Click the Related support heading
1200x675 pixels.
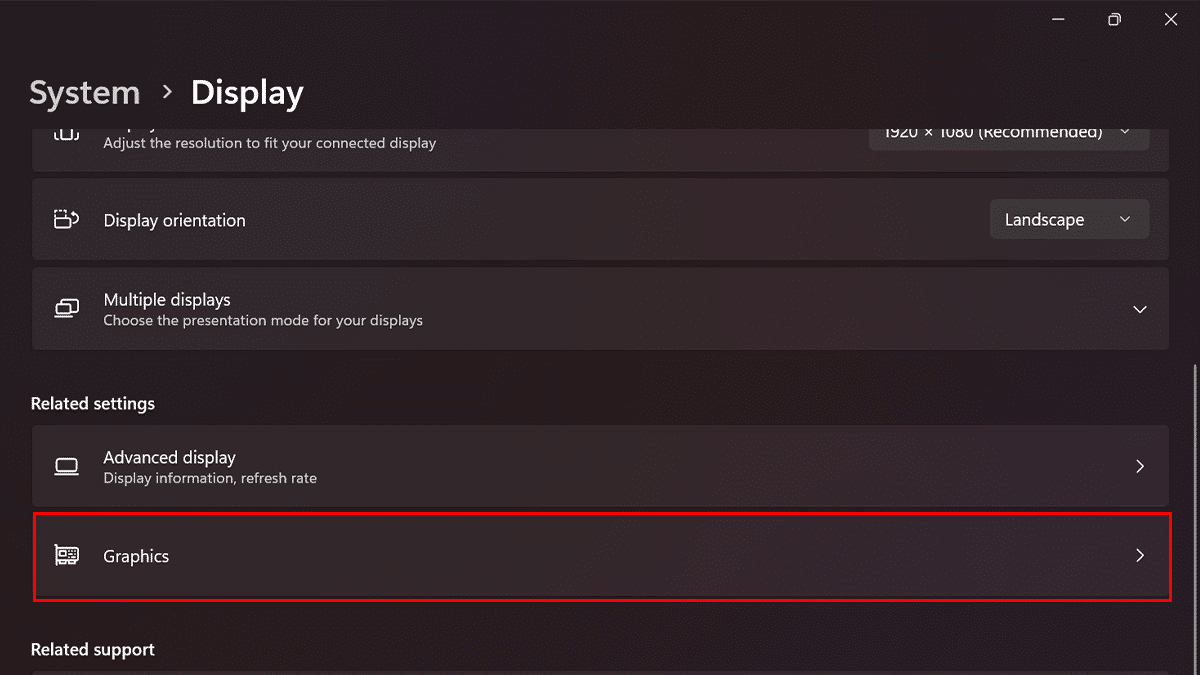click(92, 649)
